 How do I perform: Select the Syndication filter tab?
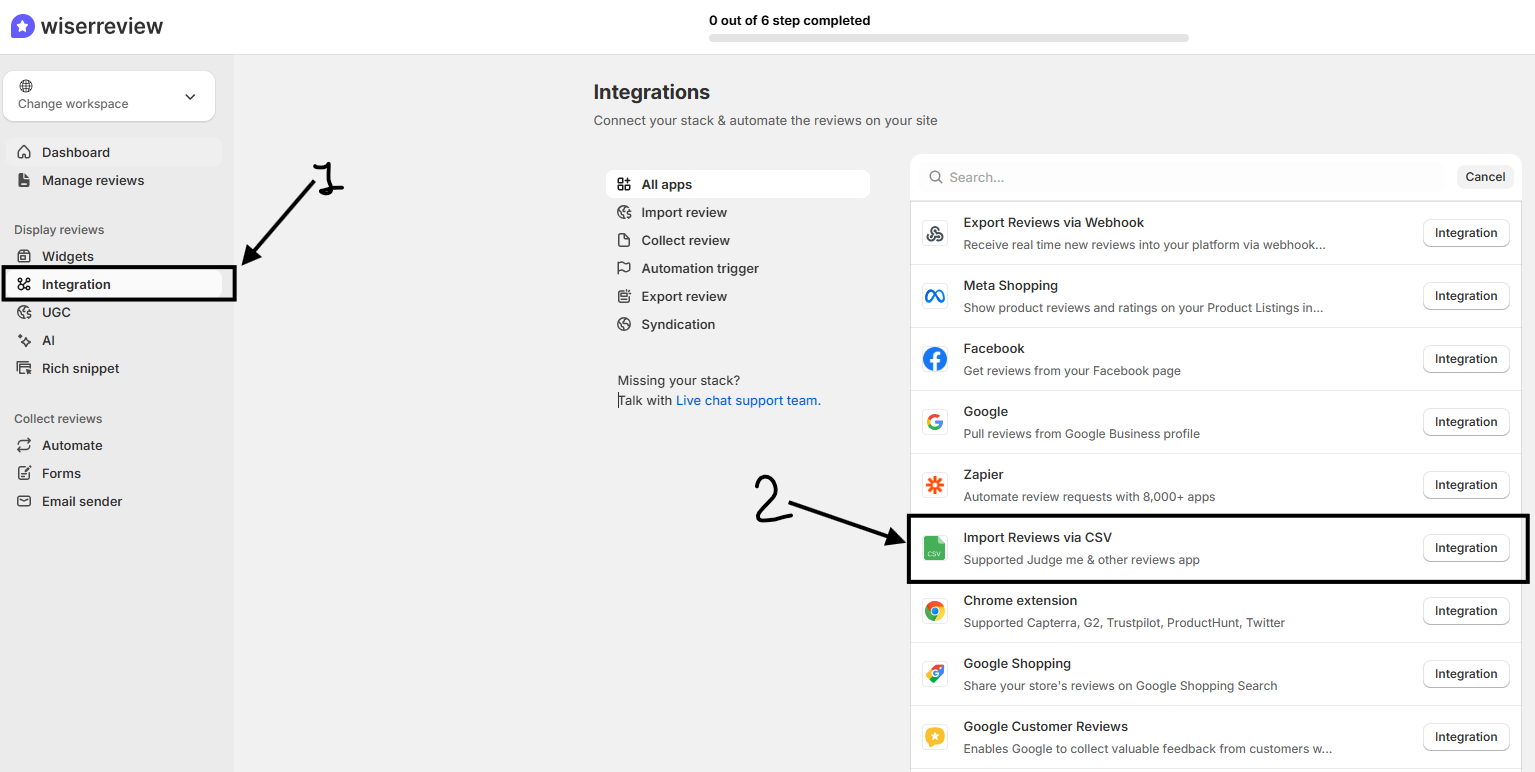678,324
